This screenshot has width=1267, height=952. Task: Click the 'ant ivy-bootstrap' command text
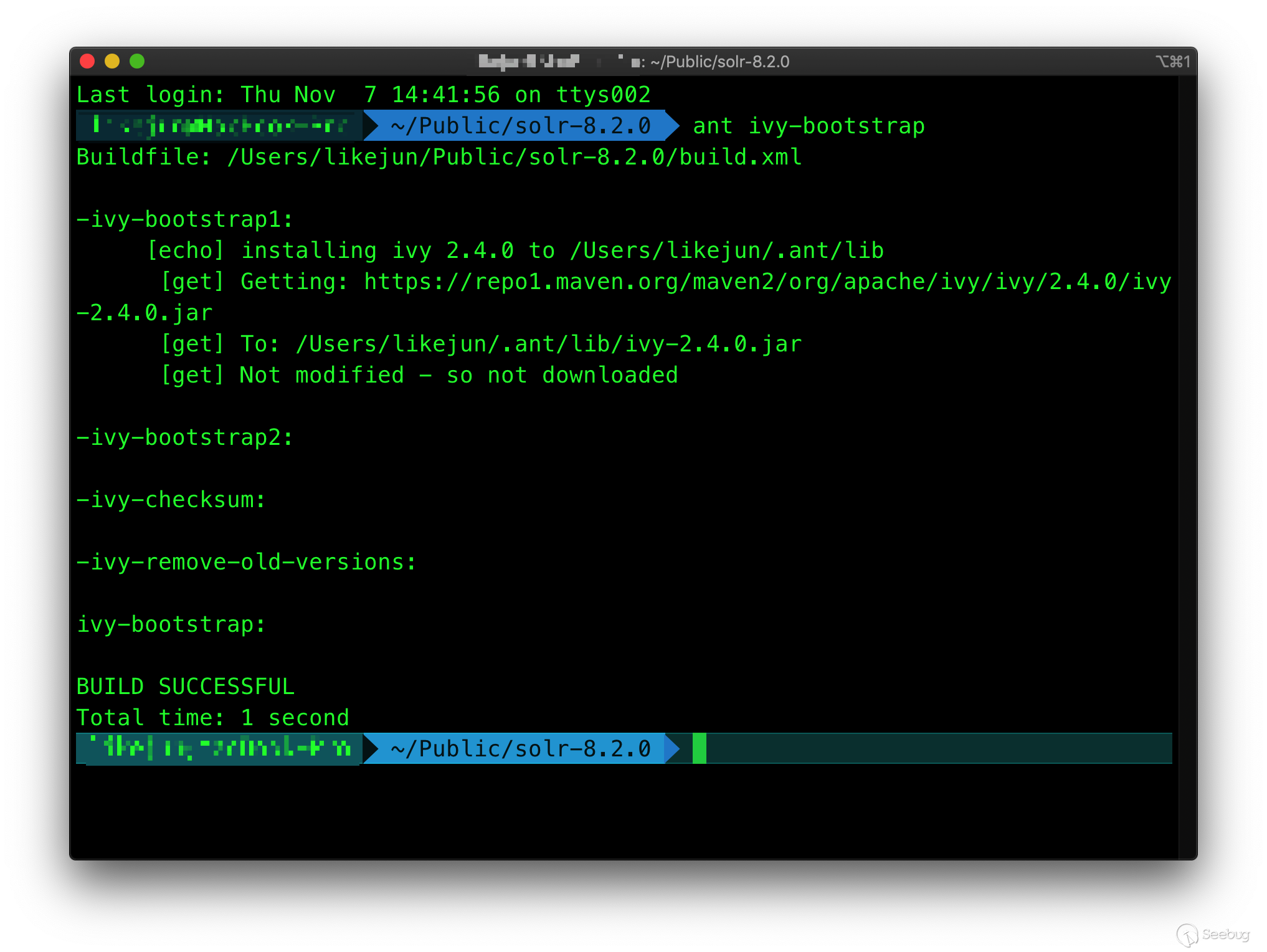point(809,126)
